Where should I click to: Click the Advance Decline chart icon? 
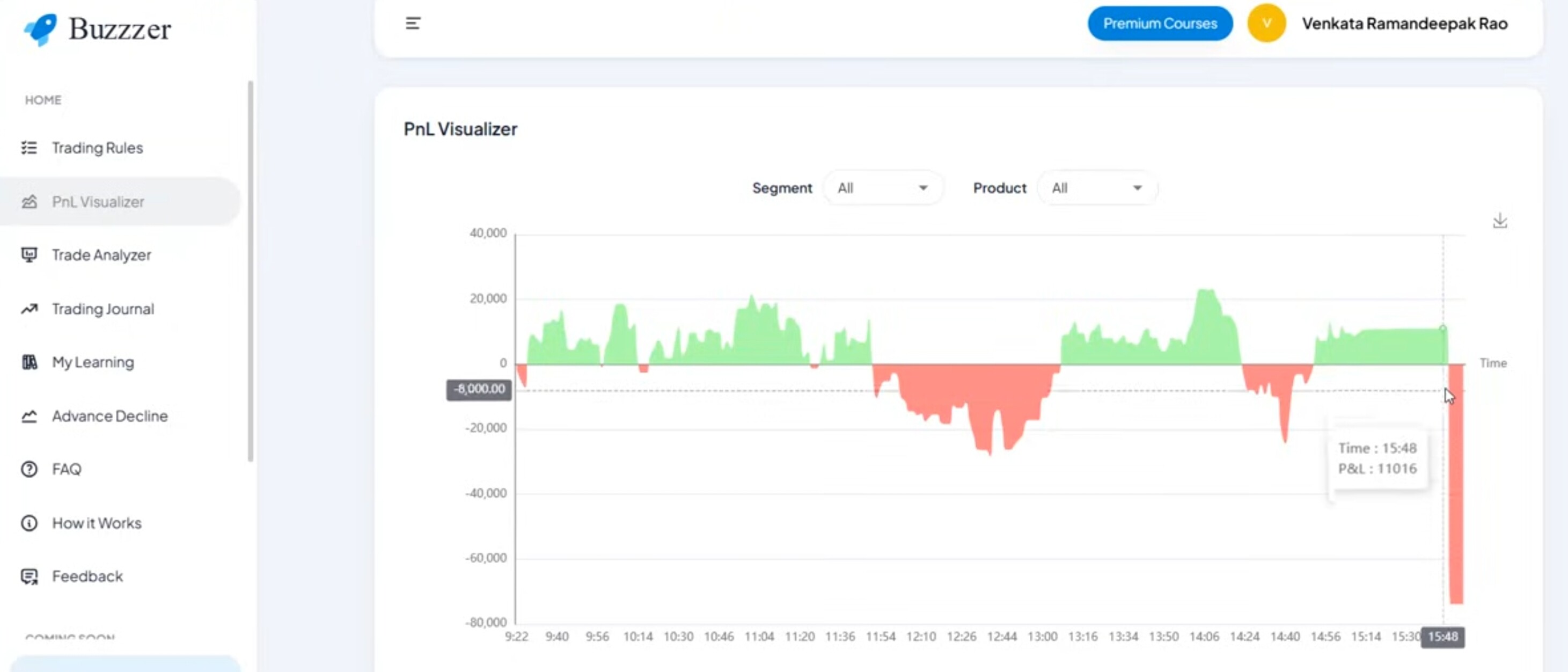coord(29,417)
